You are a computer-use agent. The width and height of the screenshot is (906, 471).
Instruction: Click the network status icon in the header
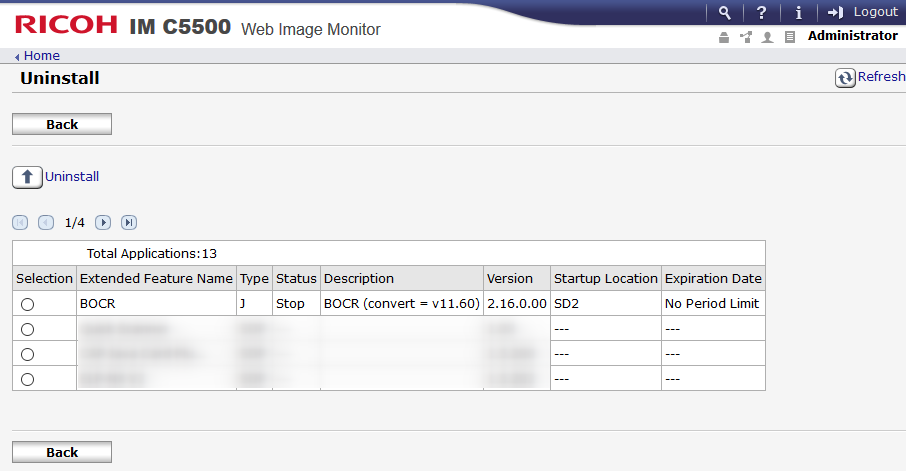[746, 37]
